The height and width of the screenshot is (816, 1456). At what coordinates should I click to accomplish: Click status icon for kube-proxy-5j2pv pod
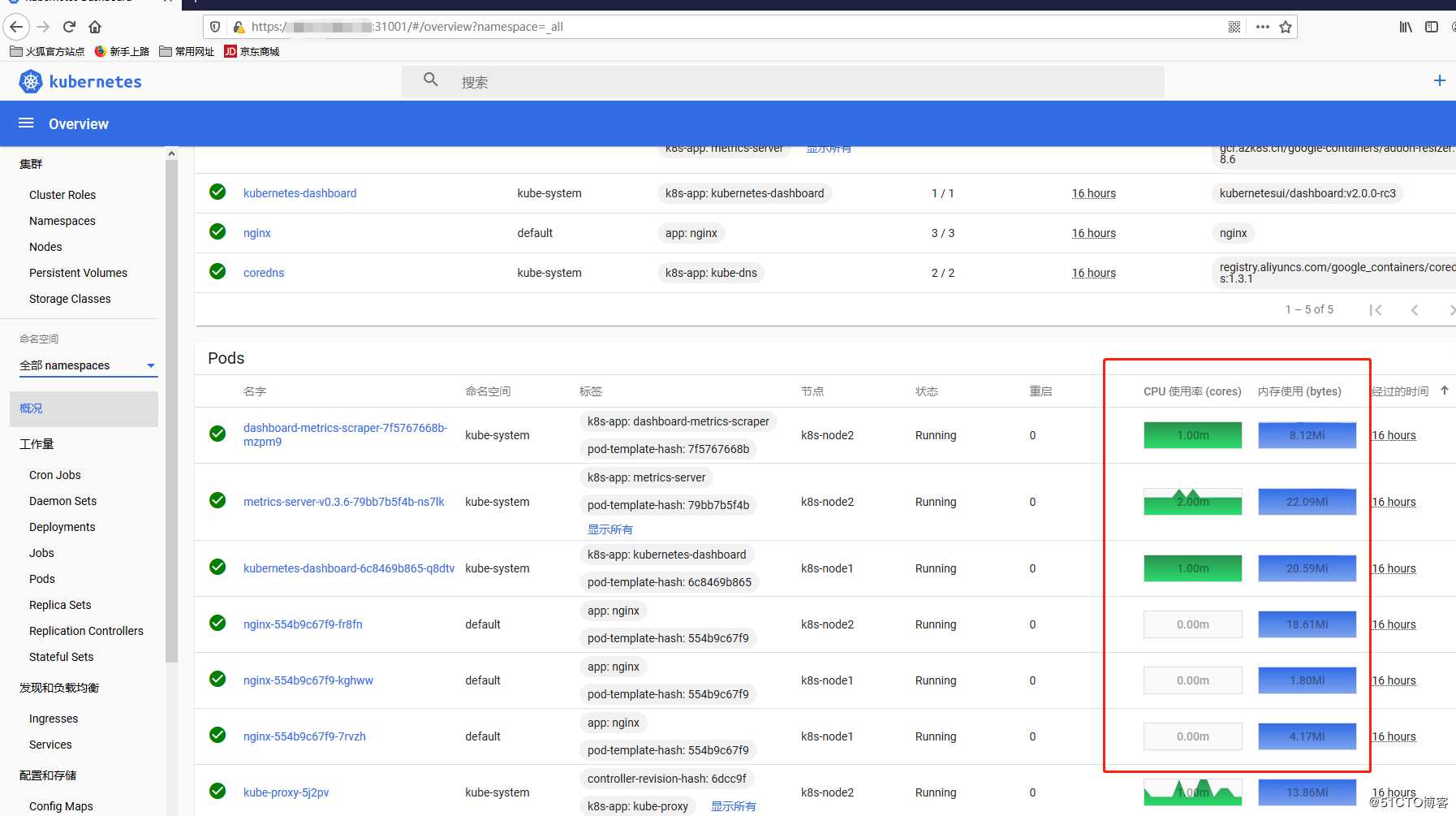(218, 791)
